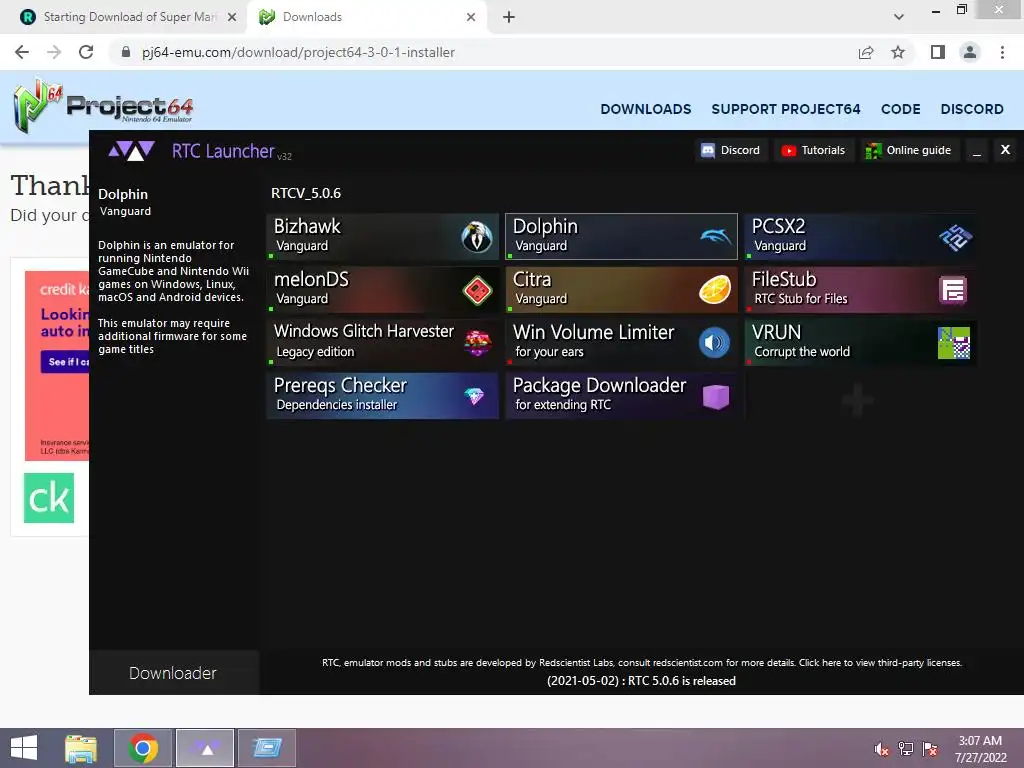Click the Prereqs Checker Dependencies installer text
The image size is (1024, 768).
click(x=336, y=405)
